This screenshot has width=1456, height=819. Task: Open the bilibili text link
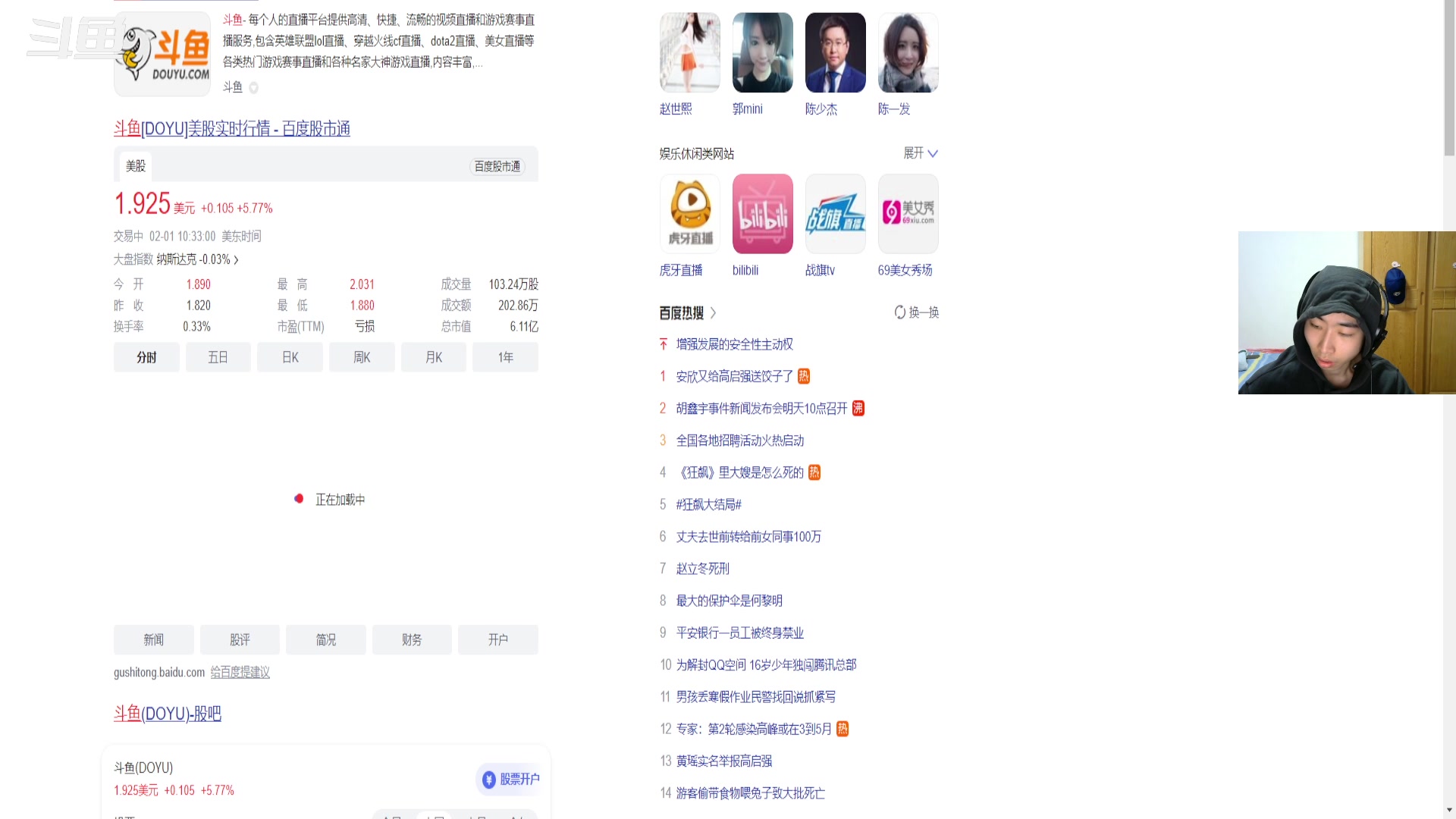(745, 271)
